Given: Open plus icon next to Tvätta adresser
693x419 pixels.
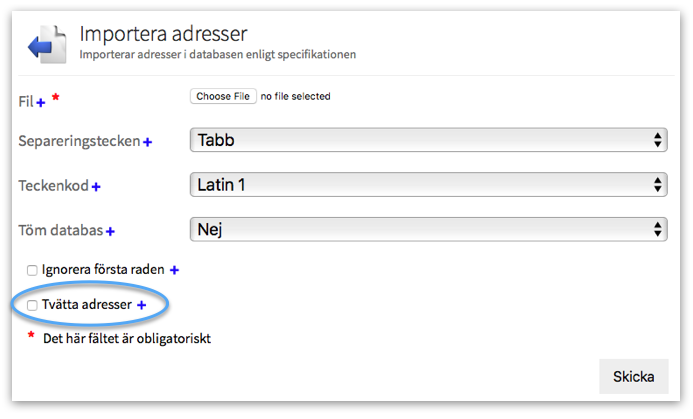Looking at the screenshot, I should click(x=141, y=305).
